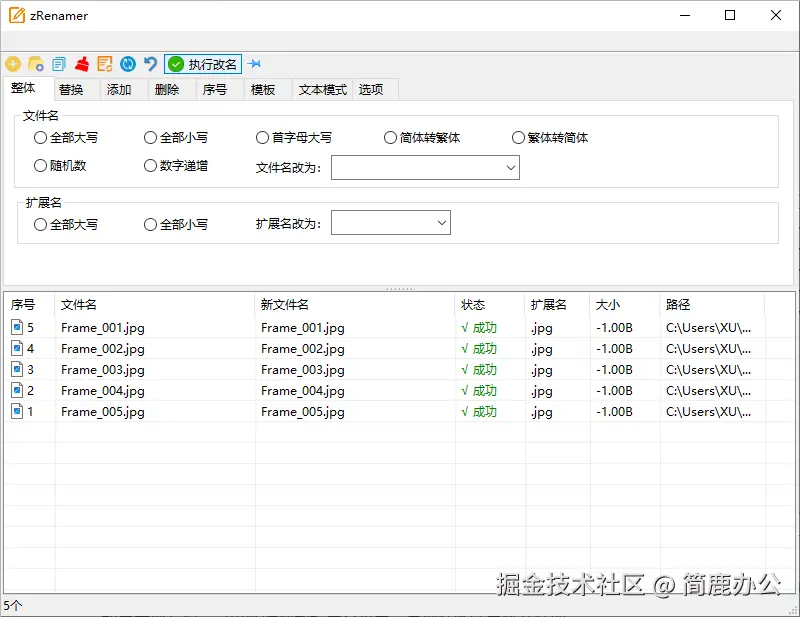Select Frame_001.jpg in 文件名 column
This screenshot has width=800, height=617.
[x=103, y=328]
